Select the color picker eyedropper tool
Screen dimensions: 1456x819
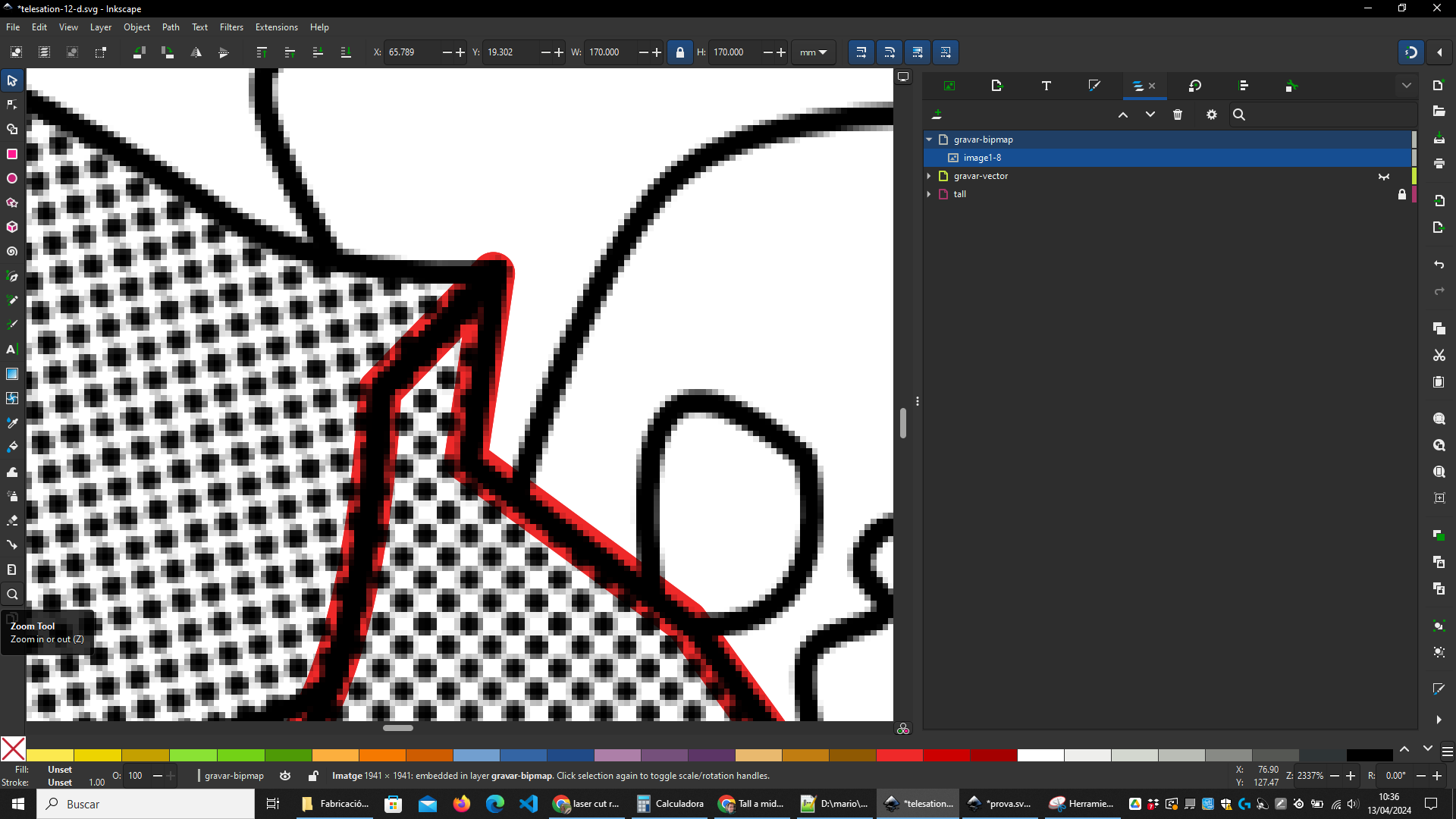(12, 422)
